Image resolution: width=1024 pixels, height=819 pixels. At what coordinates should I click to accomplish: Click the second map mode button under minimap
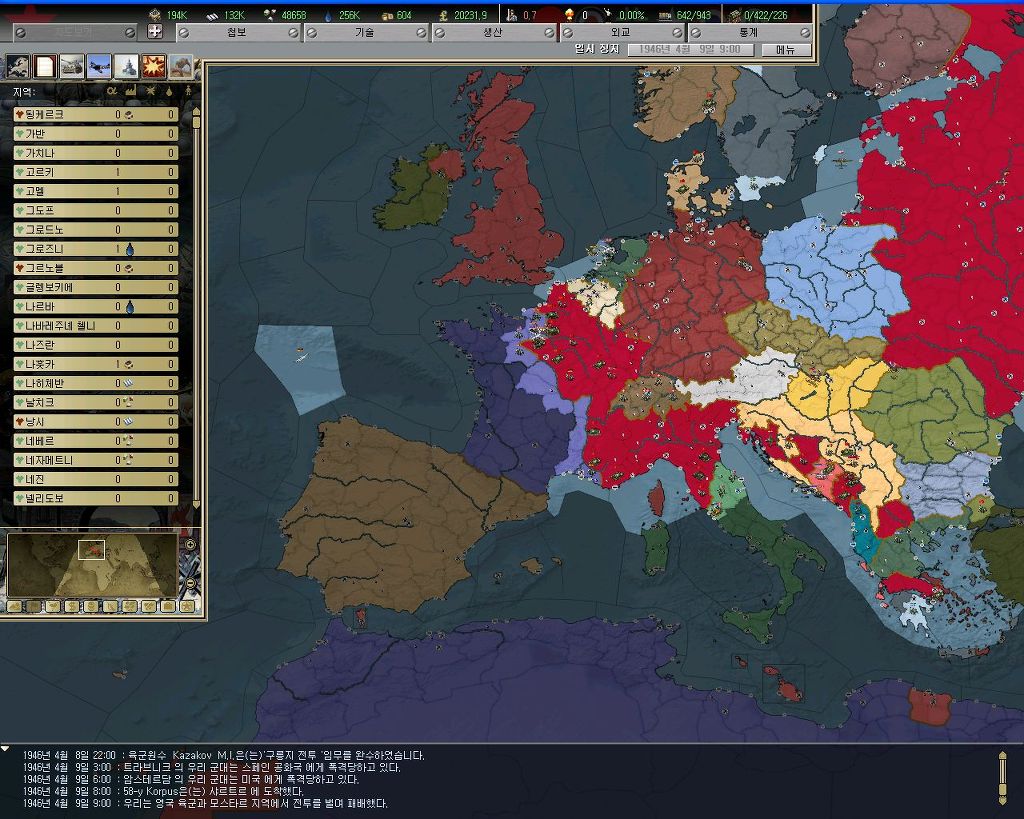tap(33, 607)
